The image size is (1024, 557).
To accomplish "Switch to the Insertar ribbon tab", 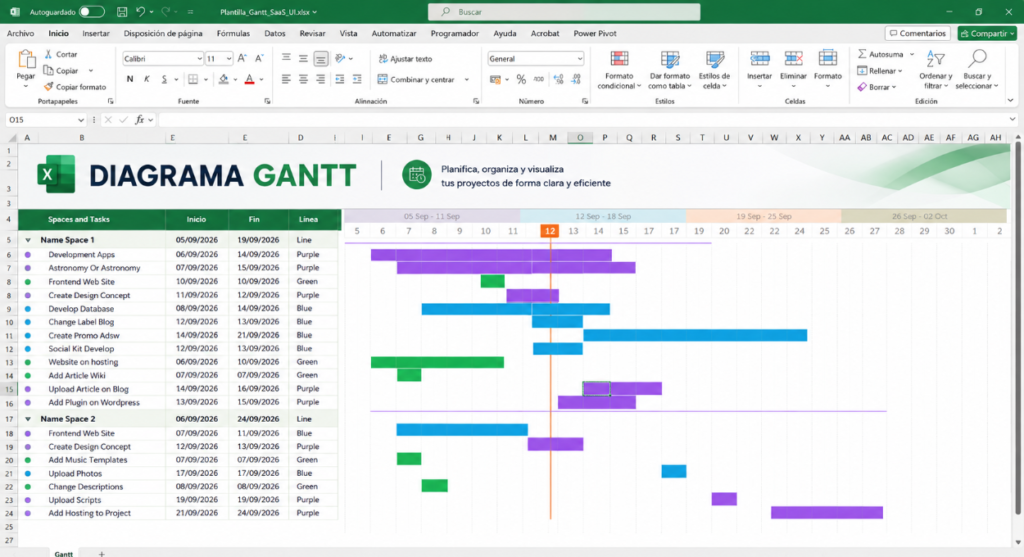I will 96,33.
